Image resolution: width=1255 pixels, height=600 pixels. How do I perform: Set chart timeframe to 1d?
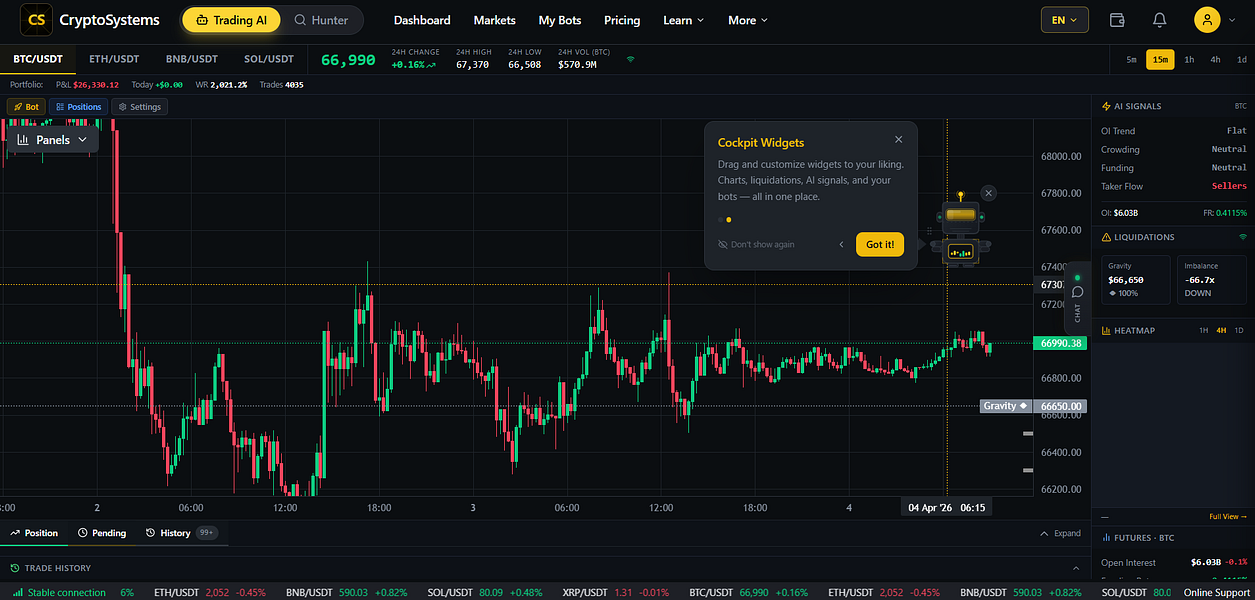(1241, 59)
